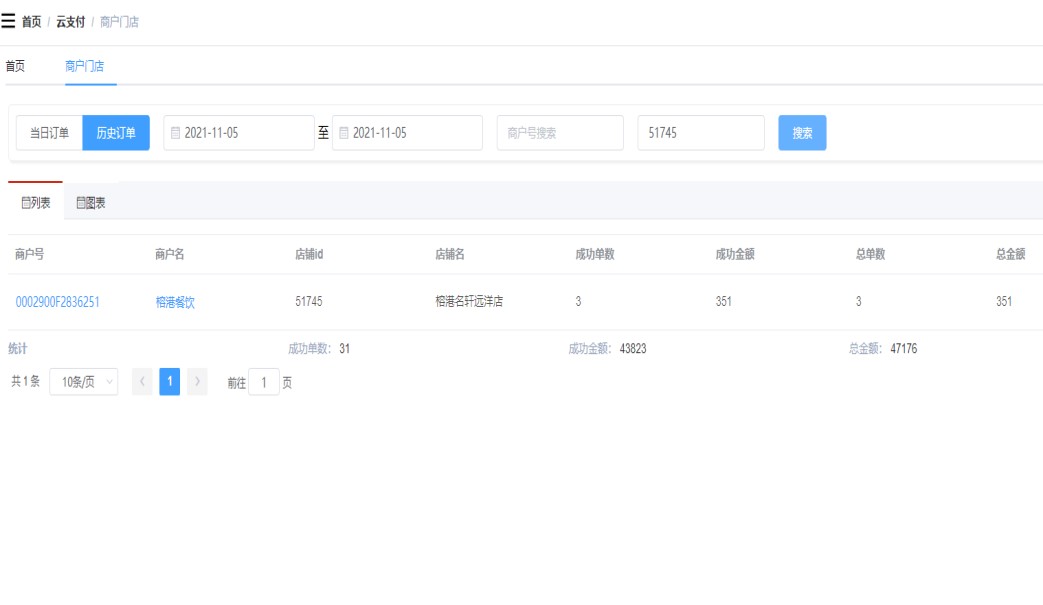This screenshot has width=1043, height=605.
Task: Switch to the 列表 view tab
Action: (x=36, y=203)
